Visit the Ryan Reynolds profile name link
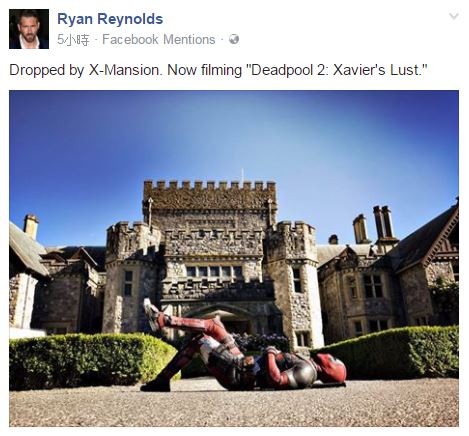Viewport: 469px width, 436px height. (110, 19)
